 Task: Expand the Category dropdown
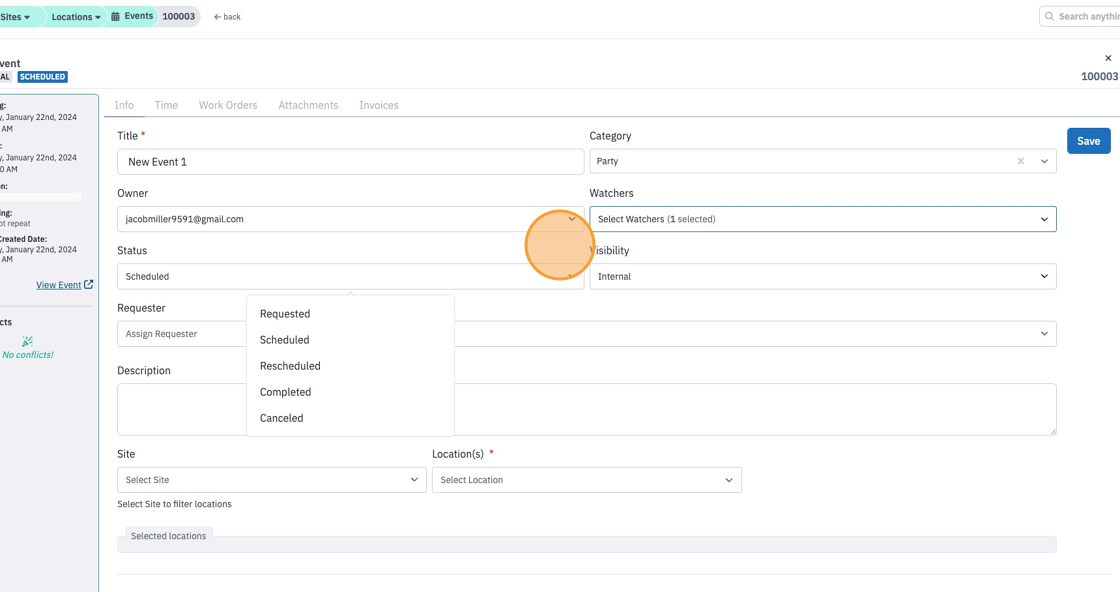point(1044,161)
